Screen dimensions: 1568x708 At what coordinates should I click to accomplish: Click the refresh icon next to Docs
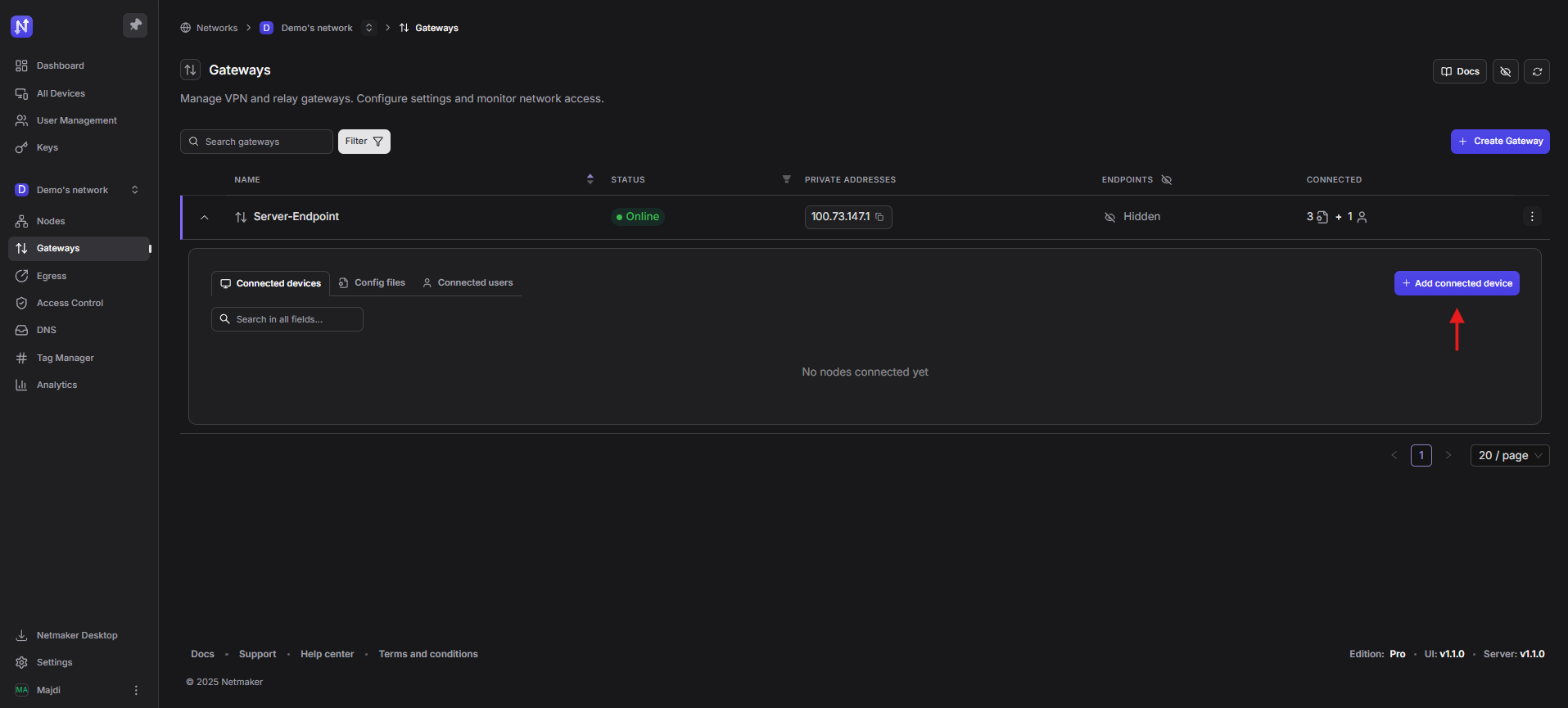coord(1536,72)
